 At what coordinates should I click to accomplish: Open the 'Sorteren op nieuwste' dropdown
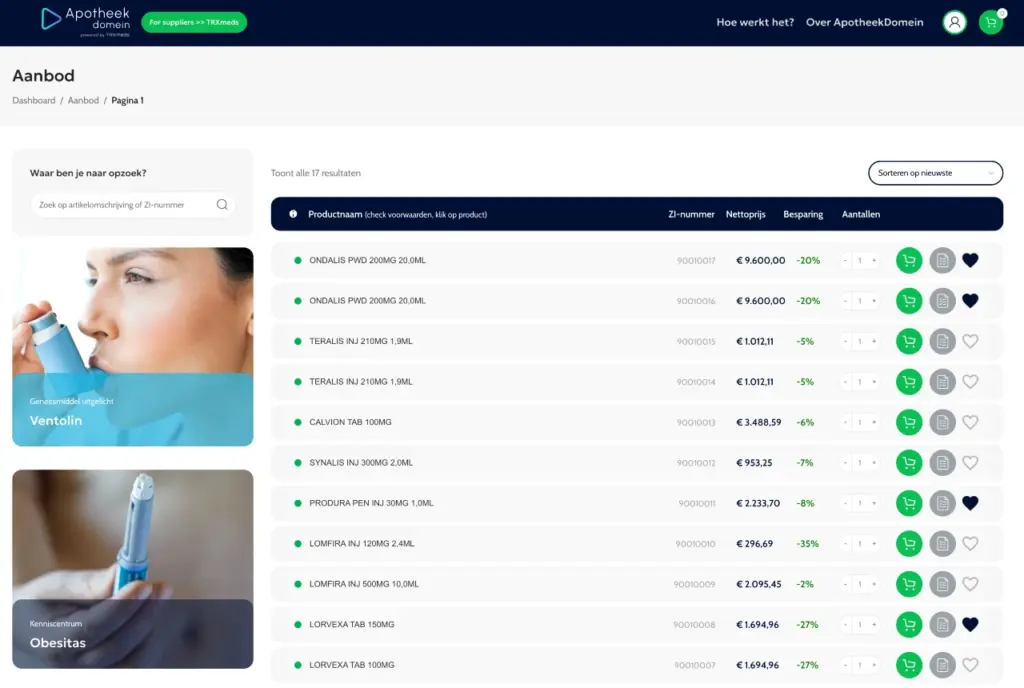click(x=935, y=173)
